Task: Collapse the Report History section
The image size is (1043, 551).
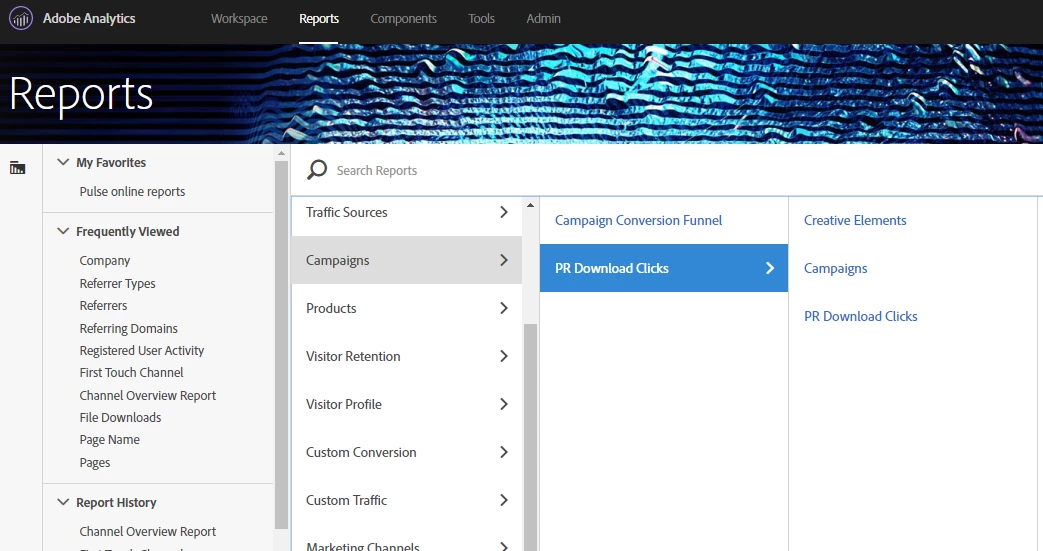Action: [x=63, y=502]
